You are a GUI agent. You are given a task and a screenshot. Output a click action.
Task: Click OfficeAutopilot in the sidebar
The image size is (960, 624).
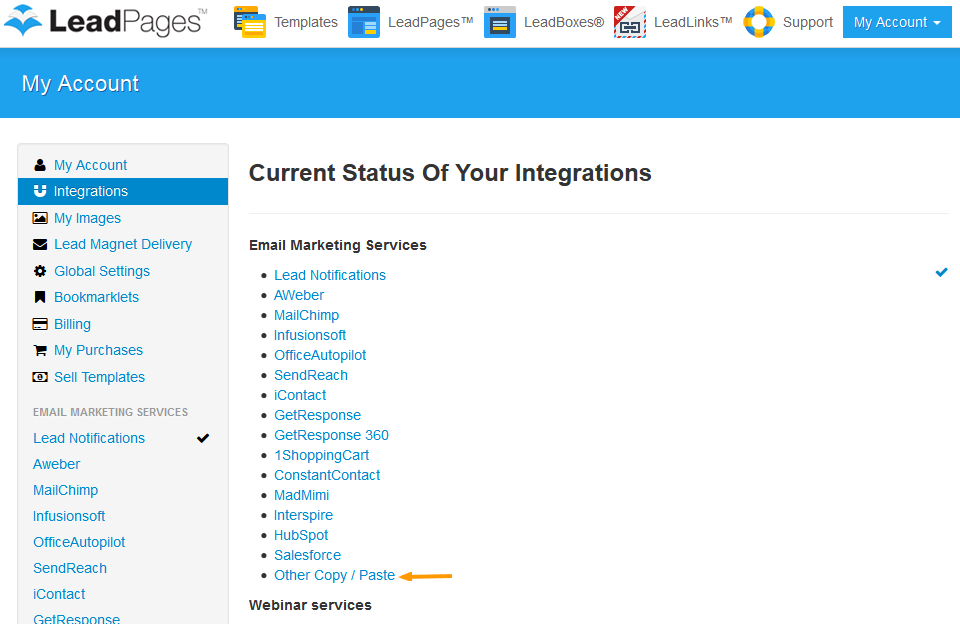pos(79,542)
